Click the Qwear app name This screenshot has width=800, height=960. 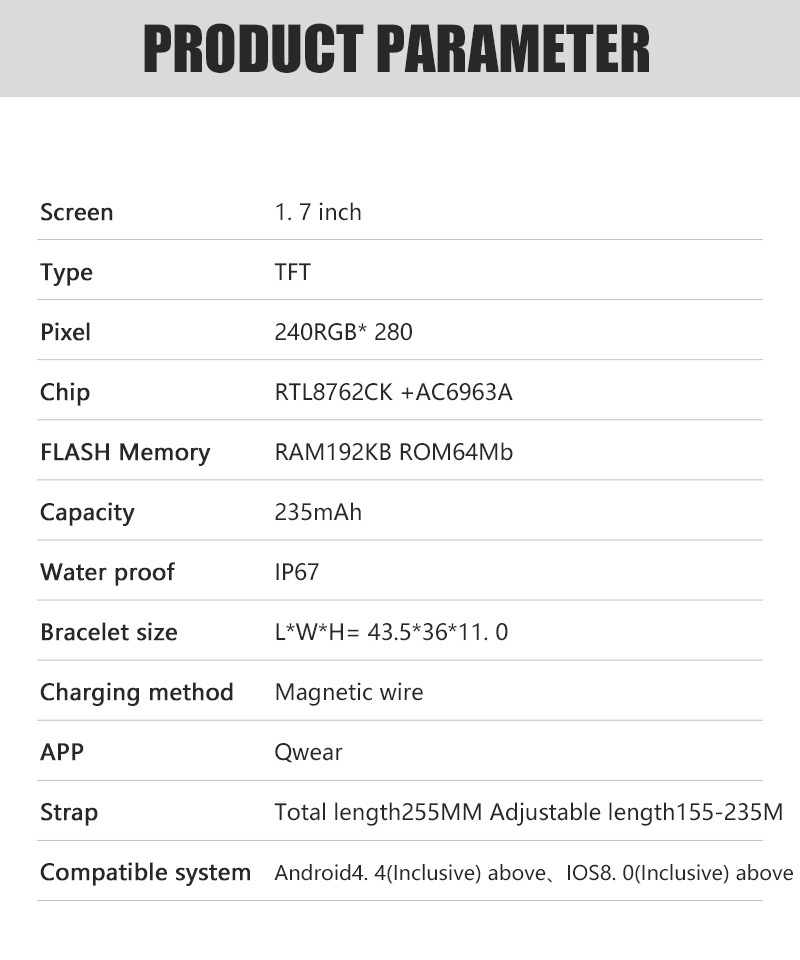point(308,752)
